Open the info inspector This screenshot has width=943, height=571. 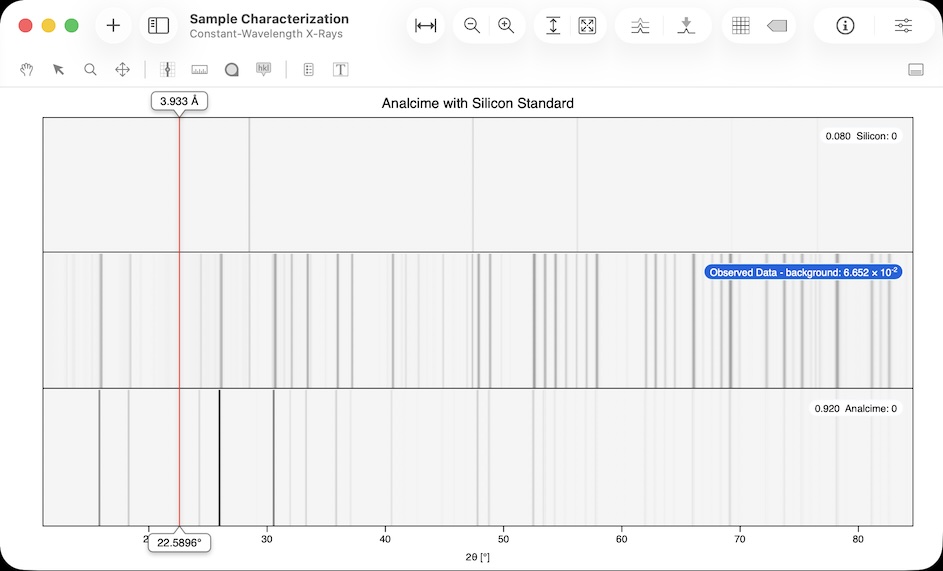[x=845, y=26]
